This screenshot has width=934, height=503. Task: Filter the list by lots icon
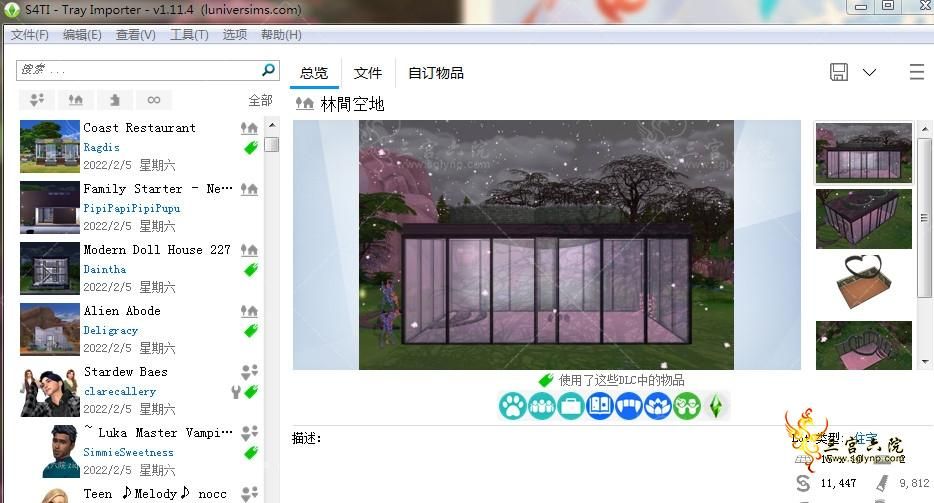point(76,100)
